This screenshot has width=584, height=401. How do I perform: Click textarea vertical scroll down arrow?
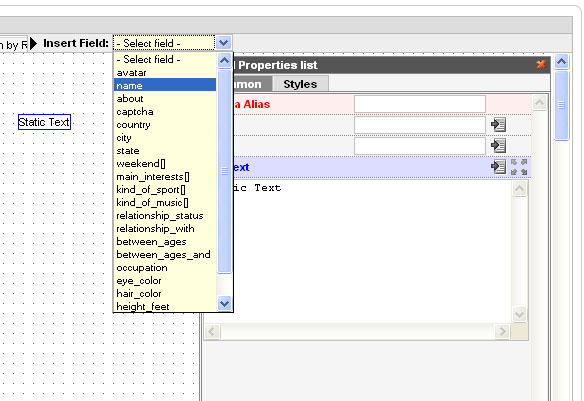(520, 315)
